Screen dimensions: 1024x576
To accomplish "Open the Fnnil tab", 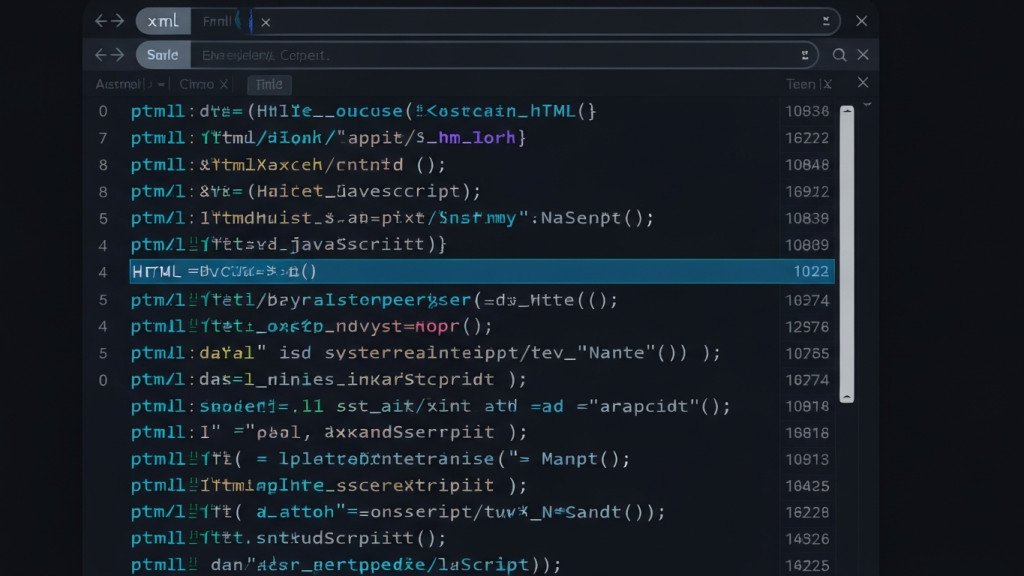I will point(217,22).
